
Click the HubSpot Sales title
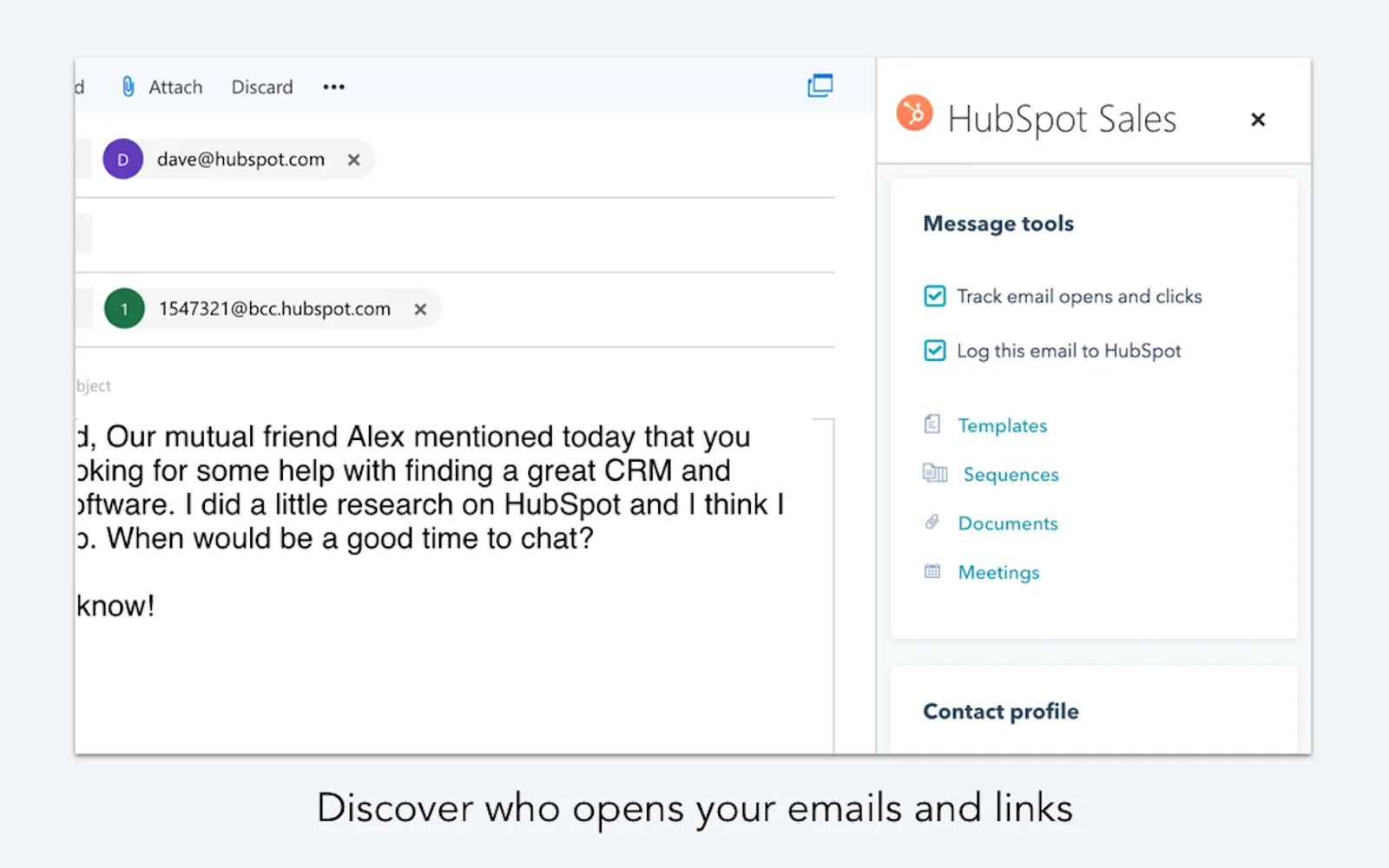pyautogui.click(x=1062, y=119)
